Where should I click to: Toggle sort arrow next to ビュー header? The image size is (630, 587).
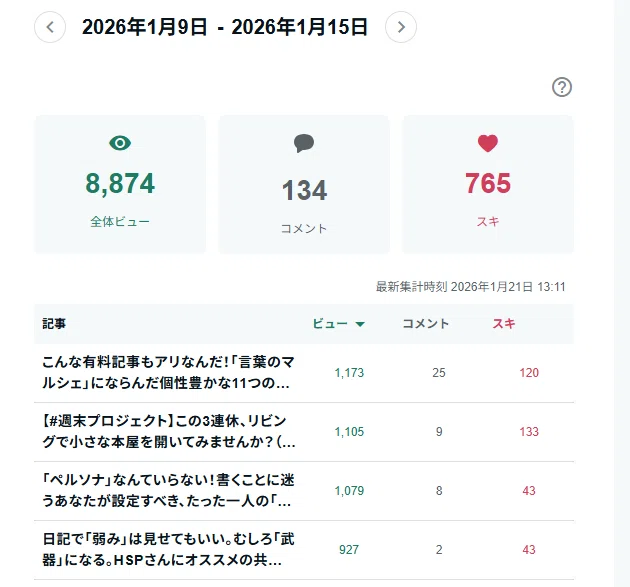click(x=360, y=324)
